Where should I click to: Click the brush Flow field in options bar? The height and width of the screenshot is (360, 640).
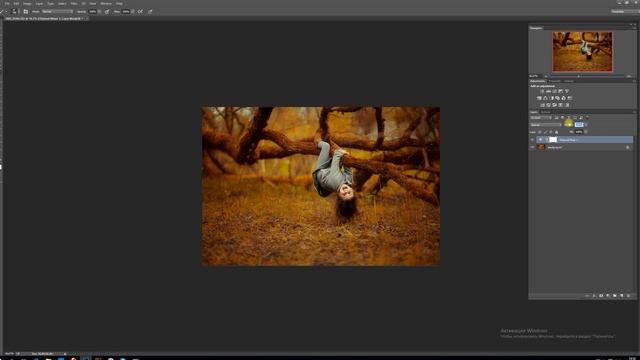[126, 11]
